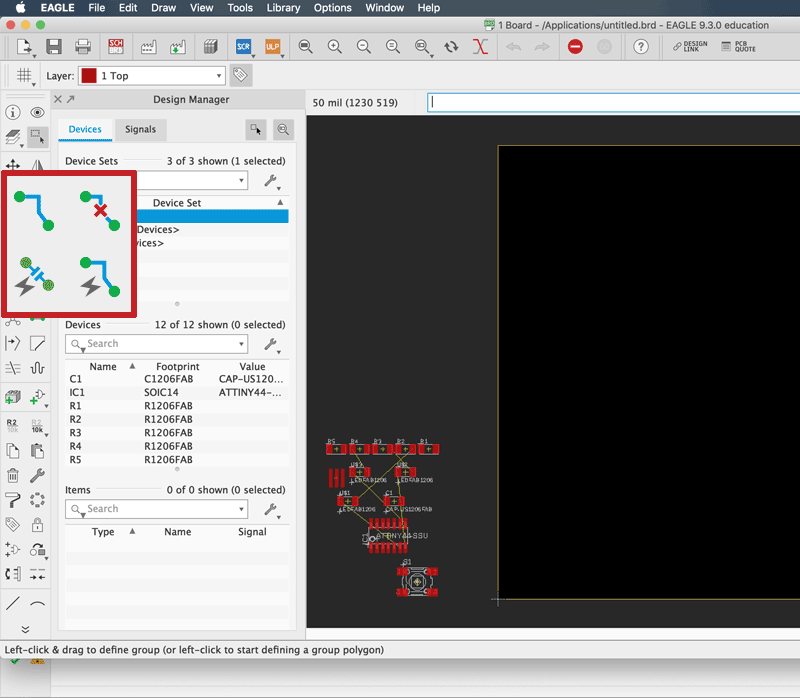The image size is (800, 698).
Task: Click the redraw circular arrows icon
Action: click(451, 46)
